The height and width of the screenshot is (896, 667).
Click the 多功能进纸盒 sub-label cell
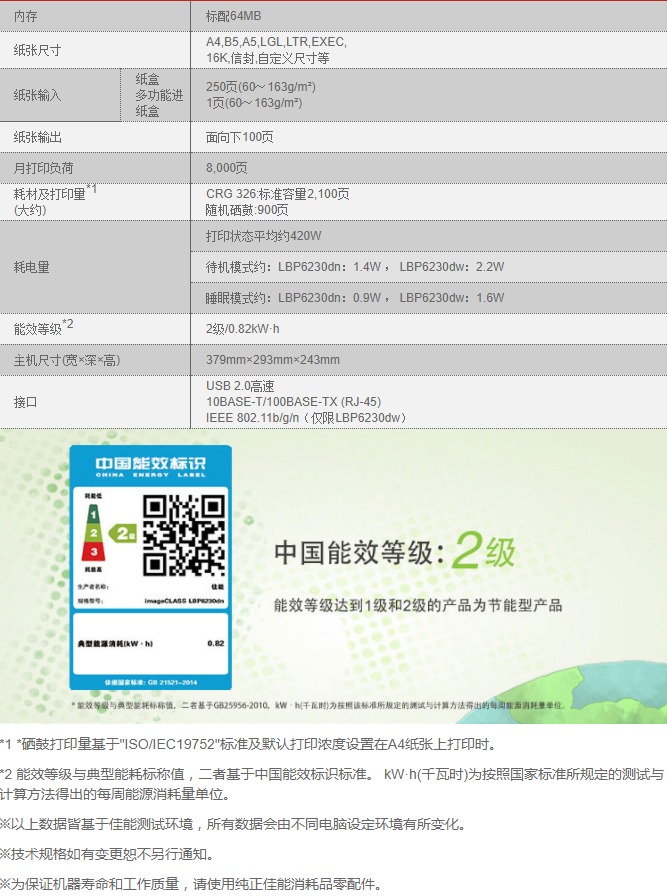[x=159, y=103]
